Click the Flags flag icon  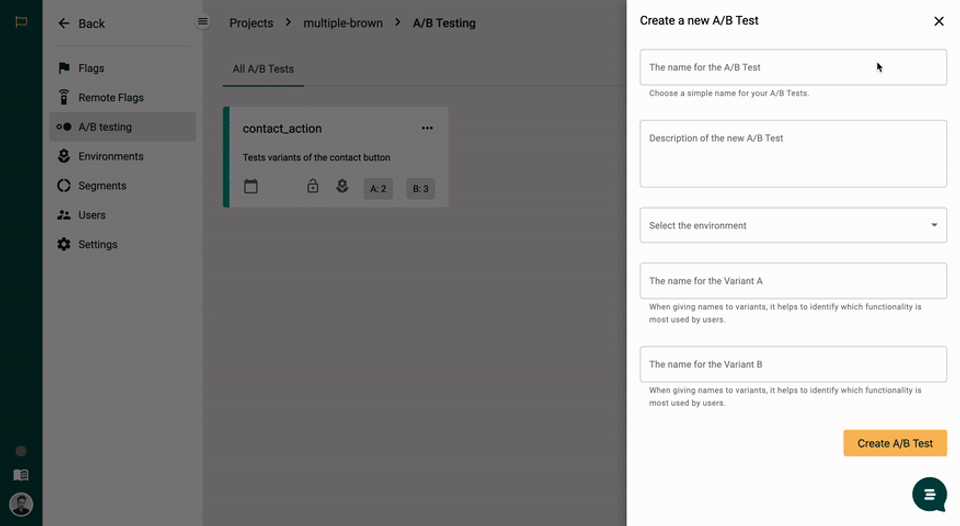tap(64, 68)
